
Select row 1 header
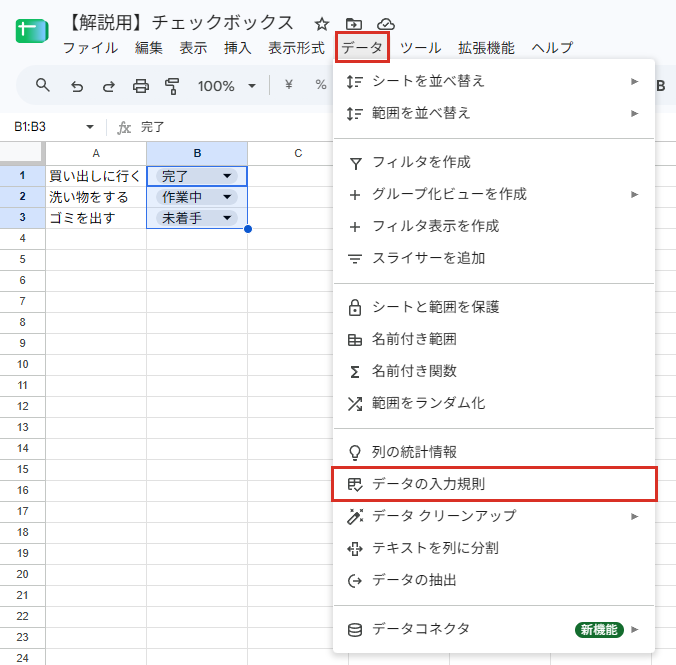point(22,176)
